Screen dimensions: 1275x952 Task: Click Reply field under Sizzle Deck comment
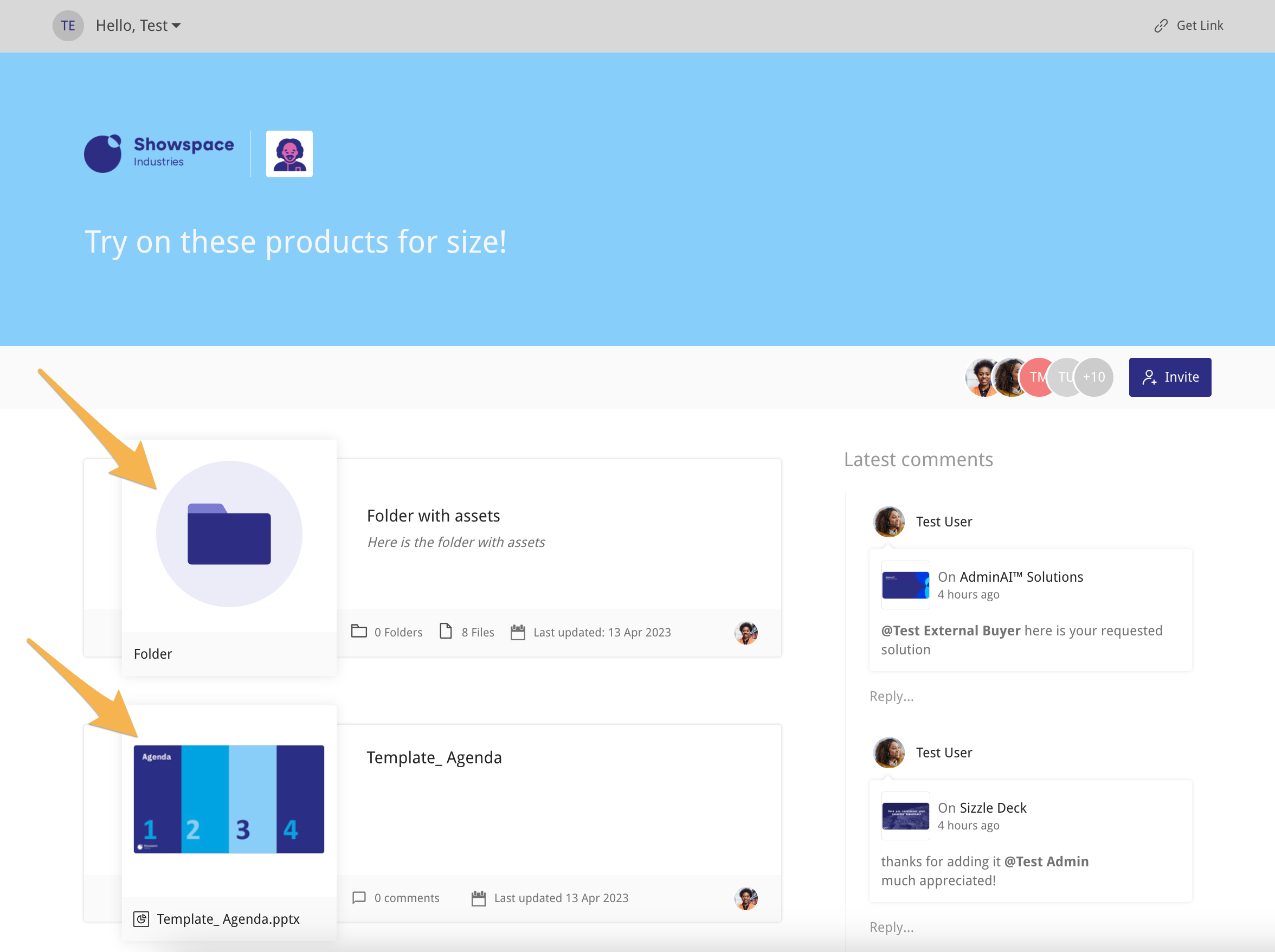[x=891, y=927]
